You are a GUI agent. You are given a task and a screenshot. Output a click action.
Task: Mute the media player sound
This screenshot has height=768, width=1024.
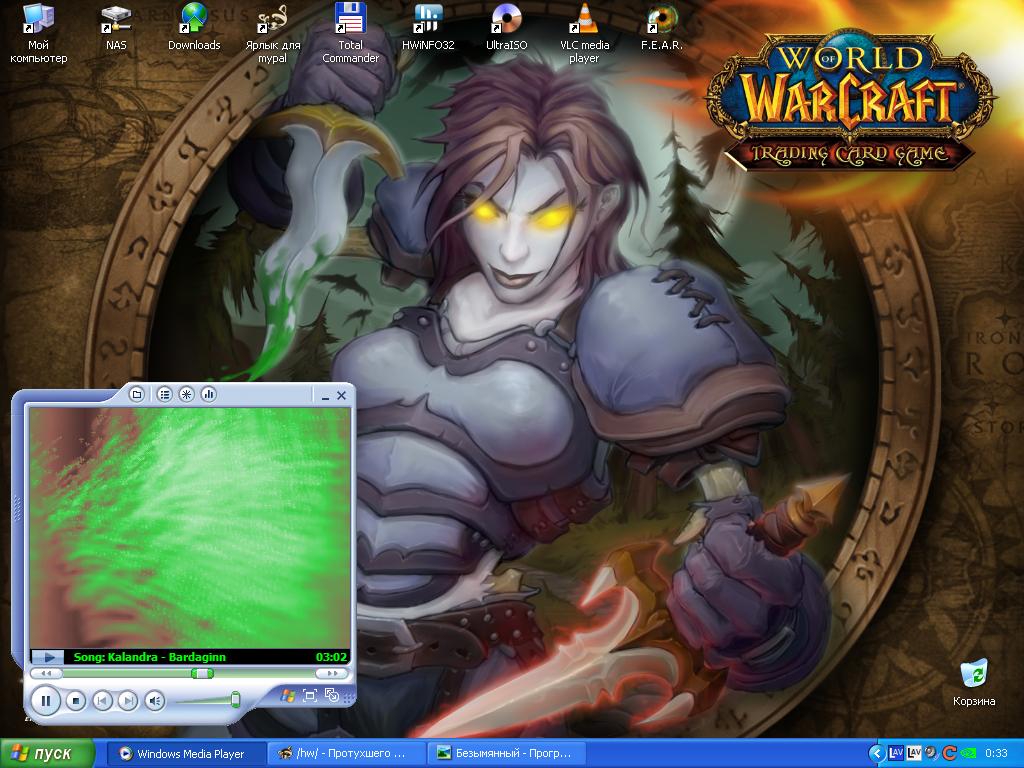pos(155,701)
